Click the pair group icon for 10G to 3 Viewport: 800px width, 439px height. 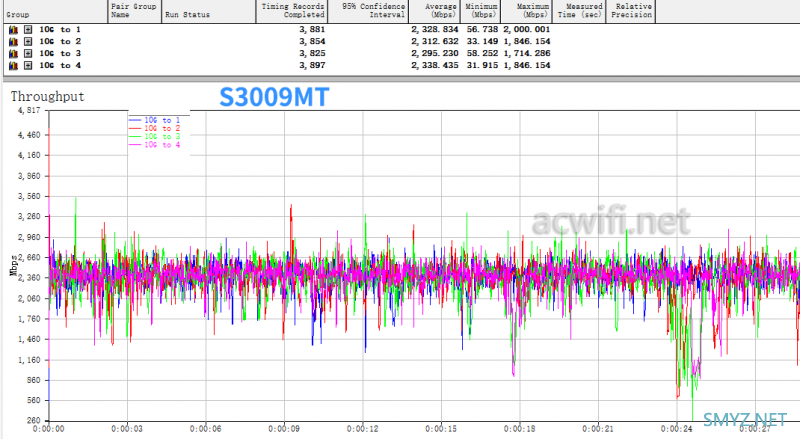[x=13, y=54]
